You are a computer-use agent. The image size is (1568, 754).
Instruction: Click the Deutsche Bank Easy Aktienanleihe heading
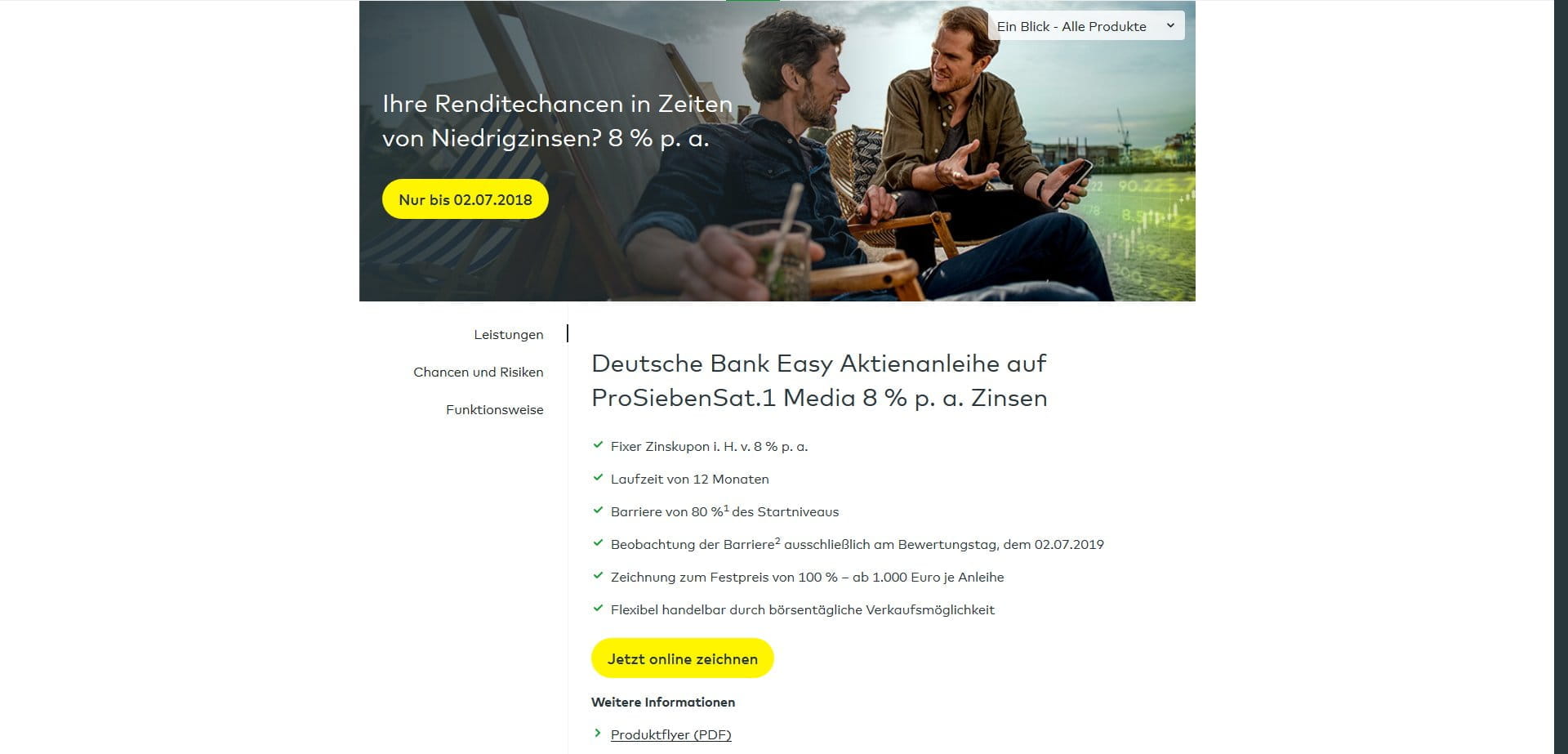point(819,380)
